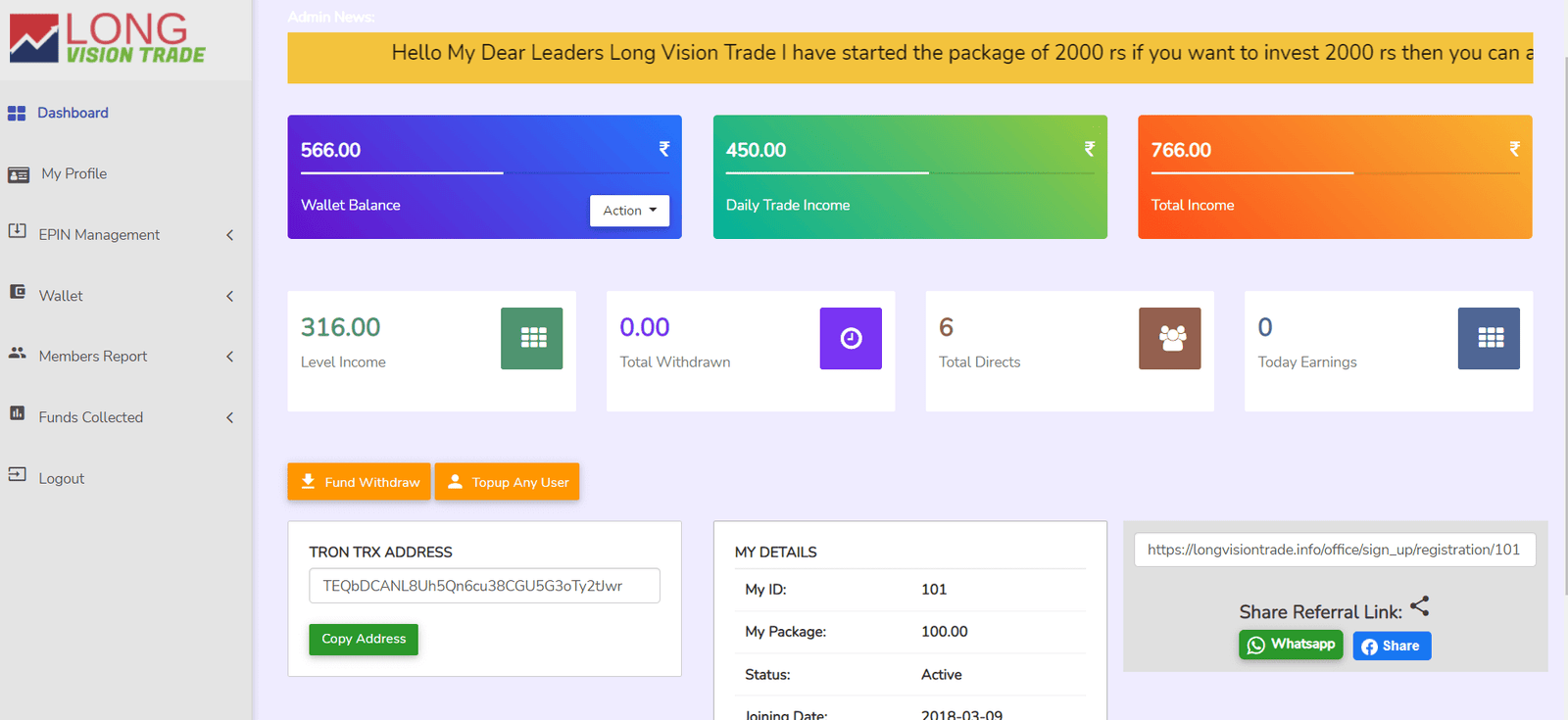Screen dimensions: 1568x720
Task: Click the Share Referral Link label
Action: pyautogui.click(x=1321, y=612)
